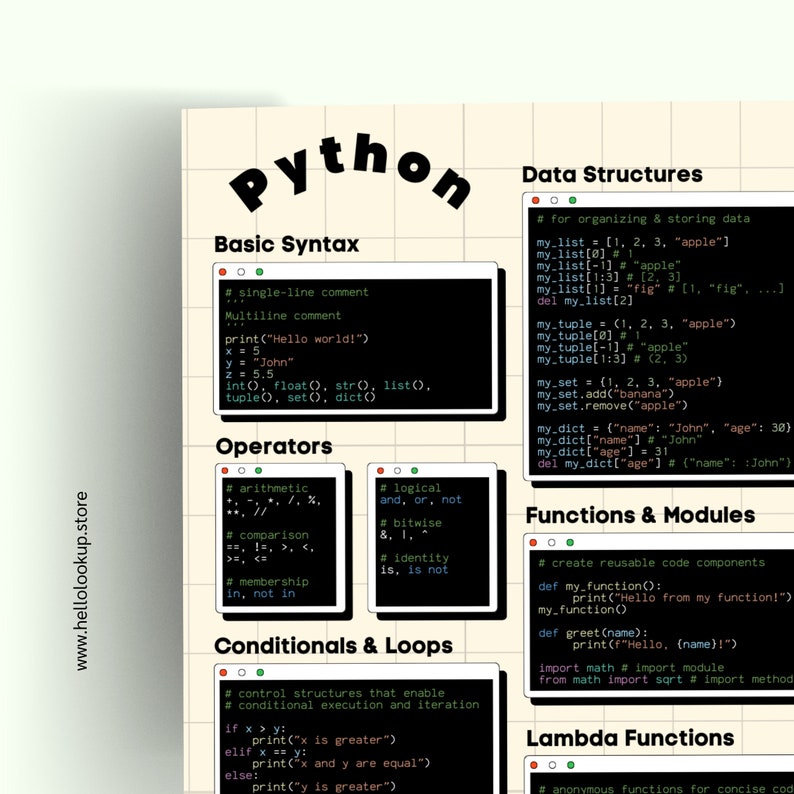Click the red dot on Data Structures window
Screen dimensions: 794x794
[535, 200]
